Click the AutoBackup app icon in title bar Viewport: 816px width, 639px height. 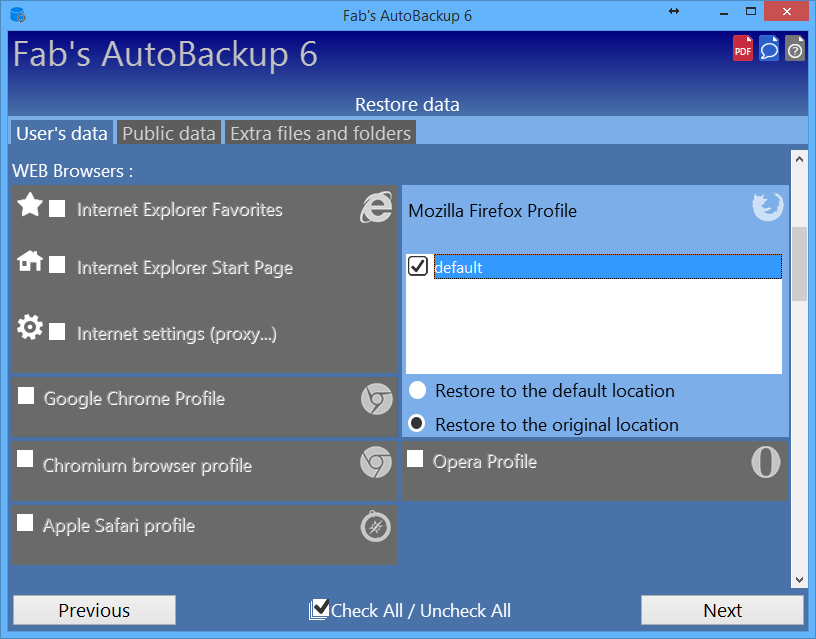18,15
